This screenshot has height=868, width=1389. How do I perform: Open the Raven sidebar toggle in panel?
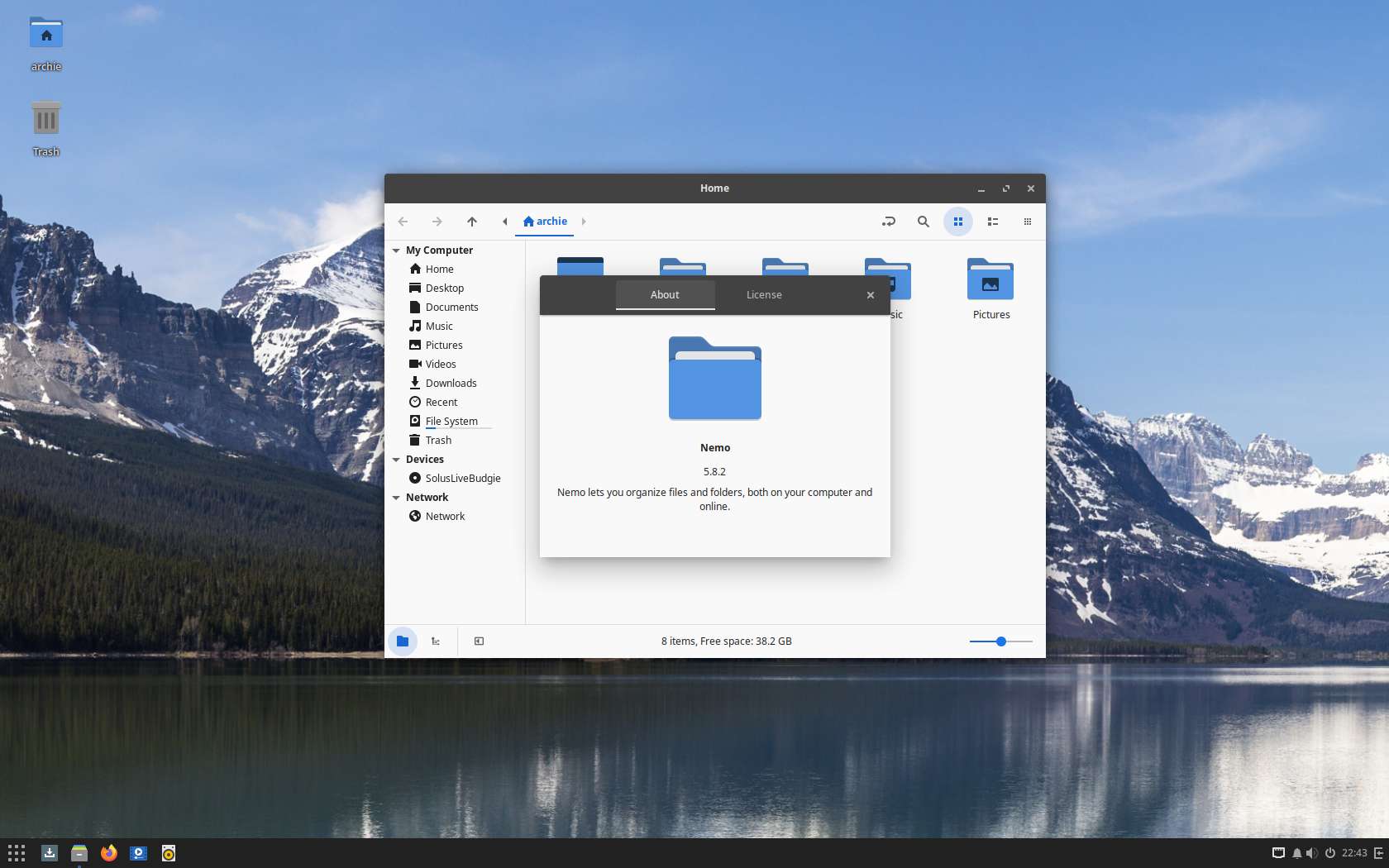click(x=1379, y=853)
